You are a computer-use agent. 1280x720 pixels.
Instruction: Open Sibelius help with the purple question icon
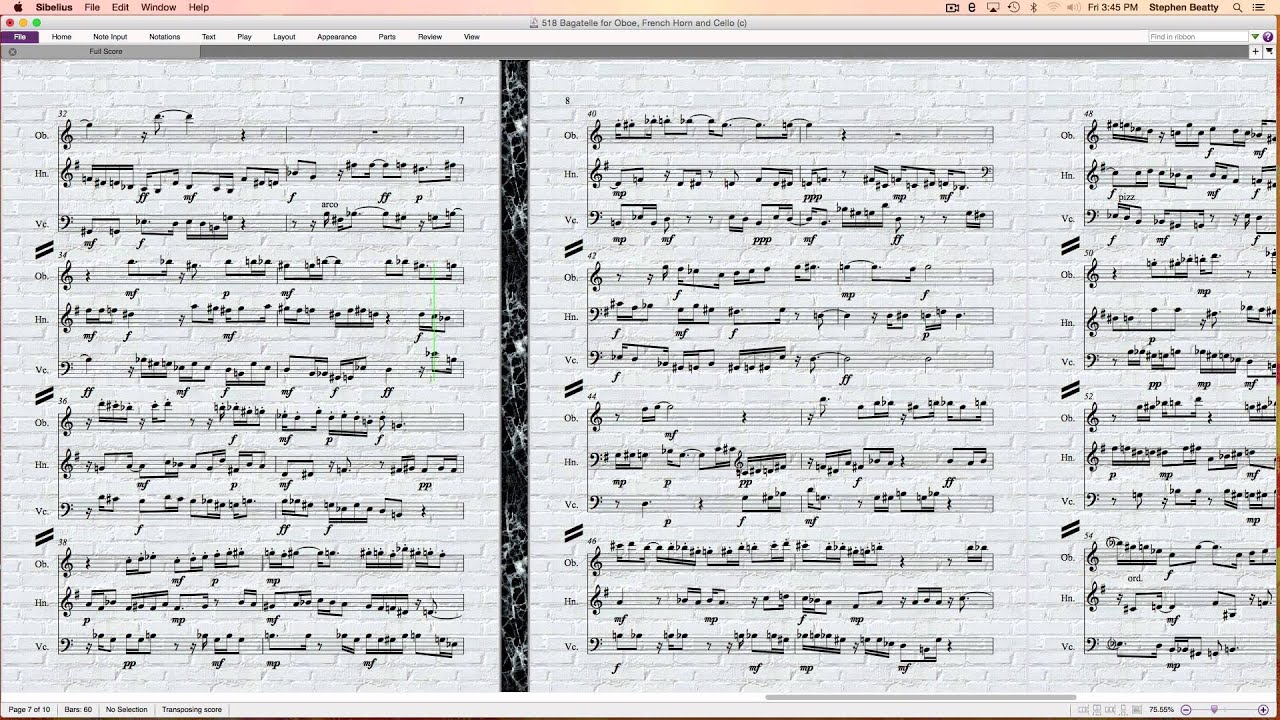point(1268,37)
